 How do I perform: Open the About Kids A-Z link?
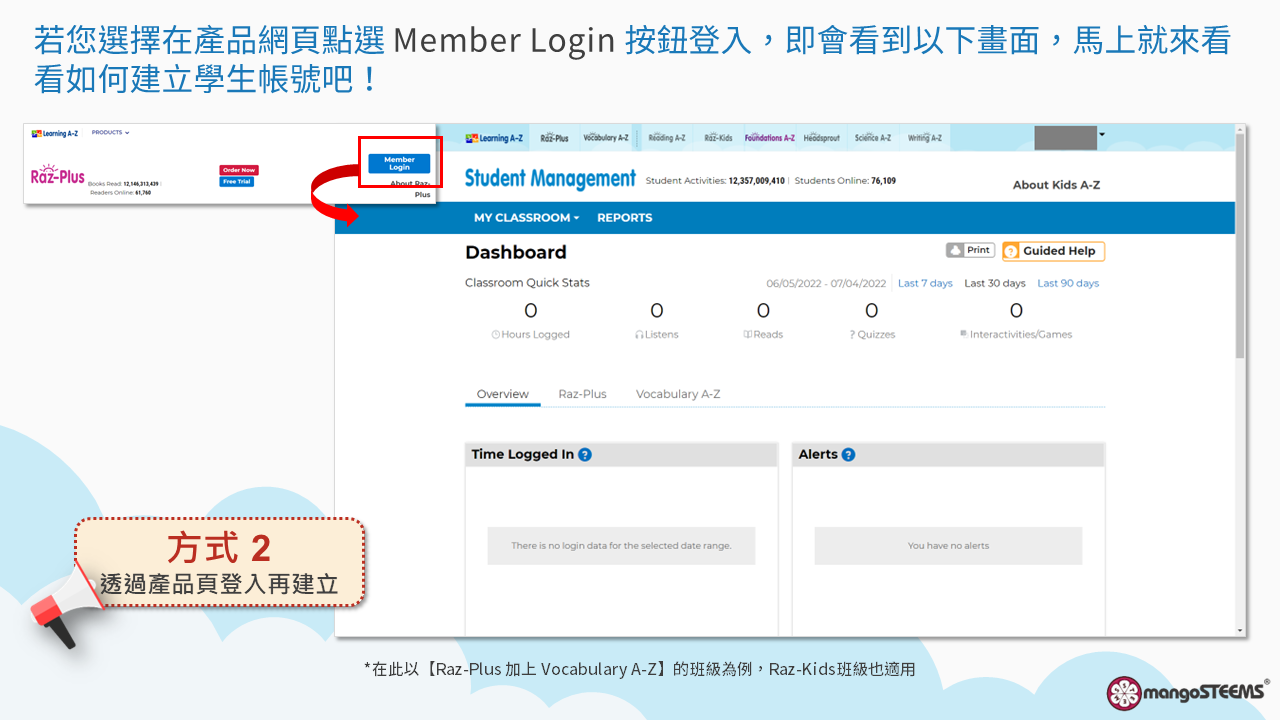pos(1056,185)
